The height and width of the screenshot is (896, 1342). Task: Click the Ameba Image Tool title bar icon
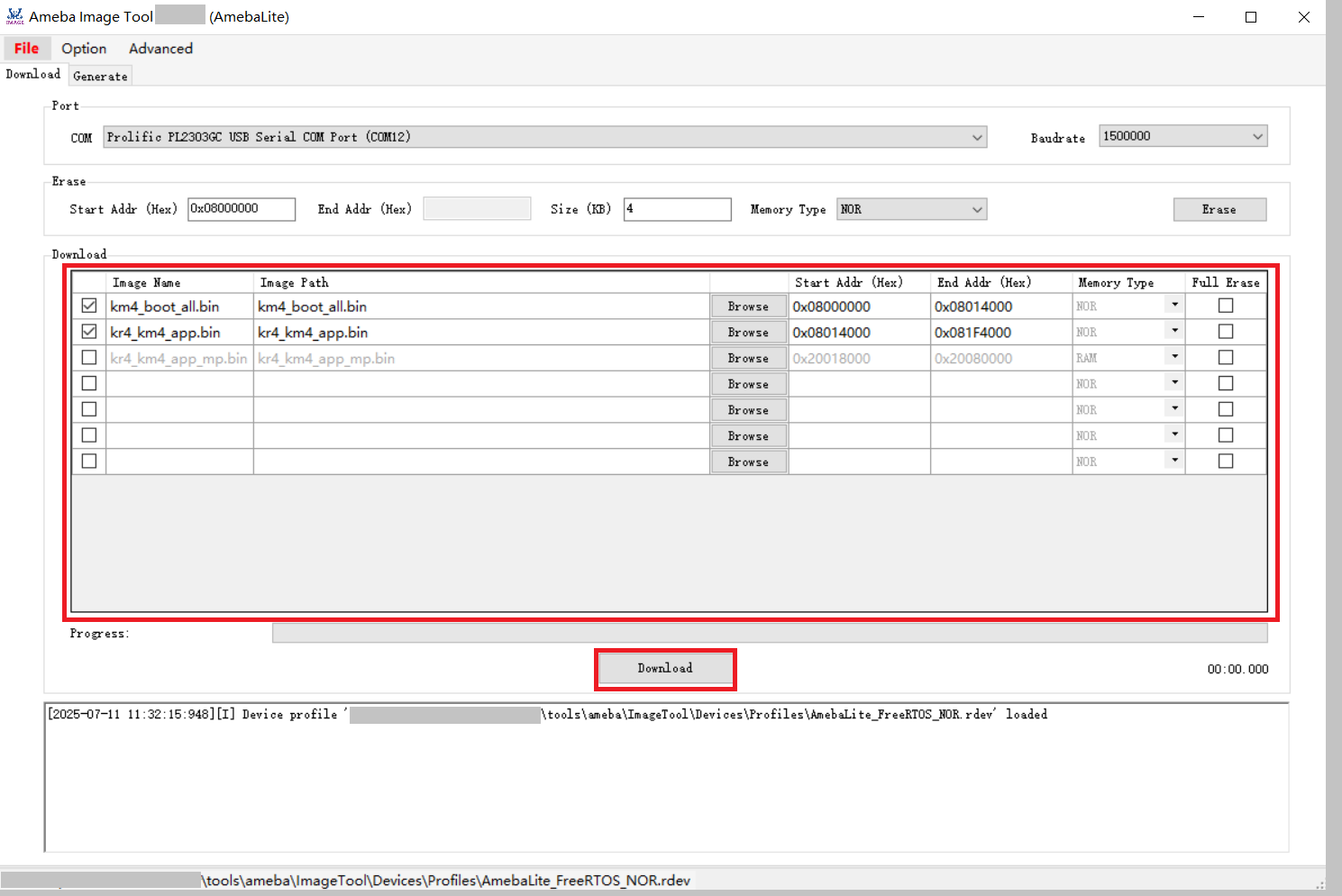pos(14,16)
